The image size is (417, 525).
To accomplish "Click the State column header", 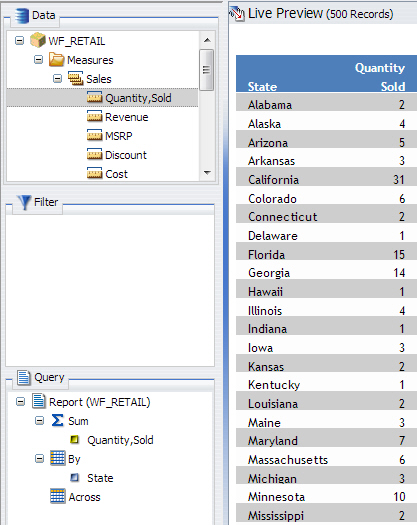I will tap(262, 87).
